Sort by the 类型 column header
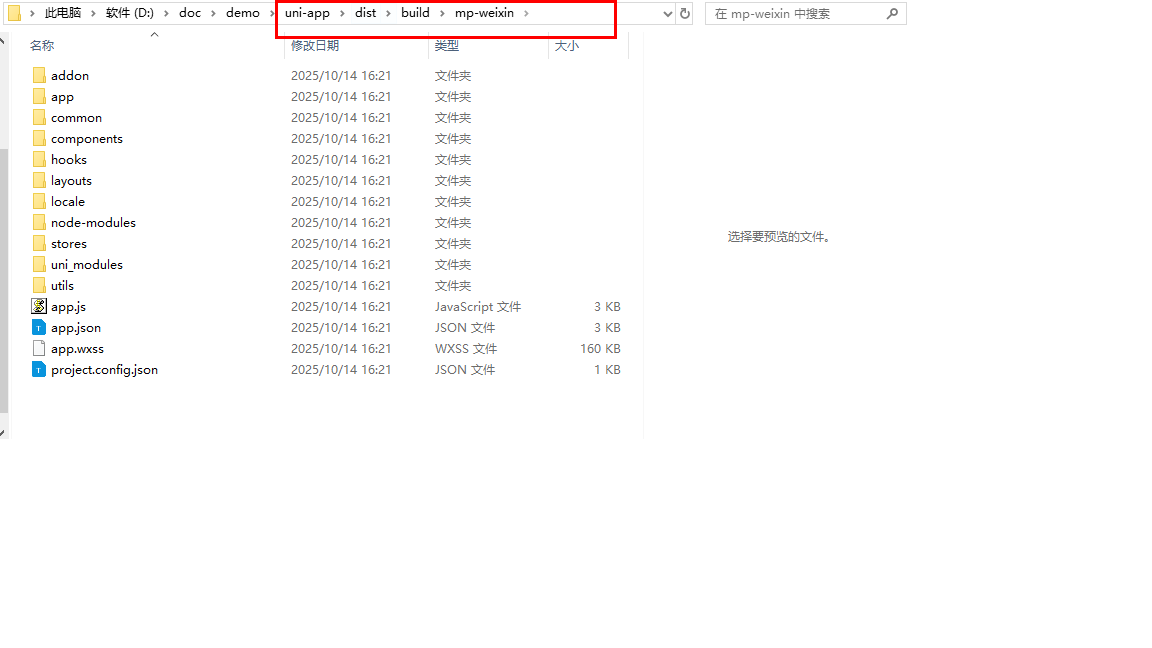This screenshot has width=1152, height=648. click(446, 46)
